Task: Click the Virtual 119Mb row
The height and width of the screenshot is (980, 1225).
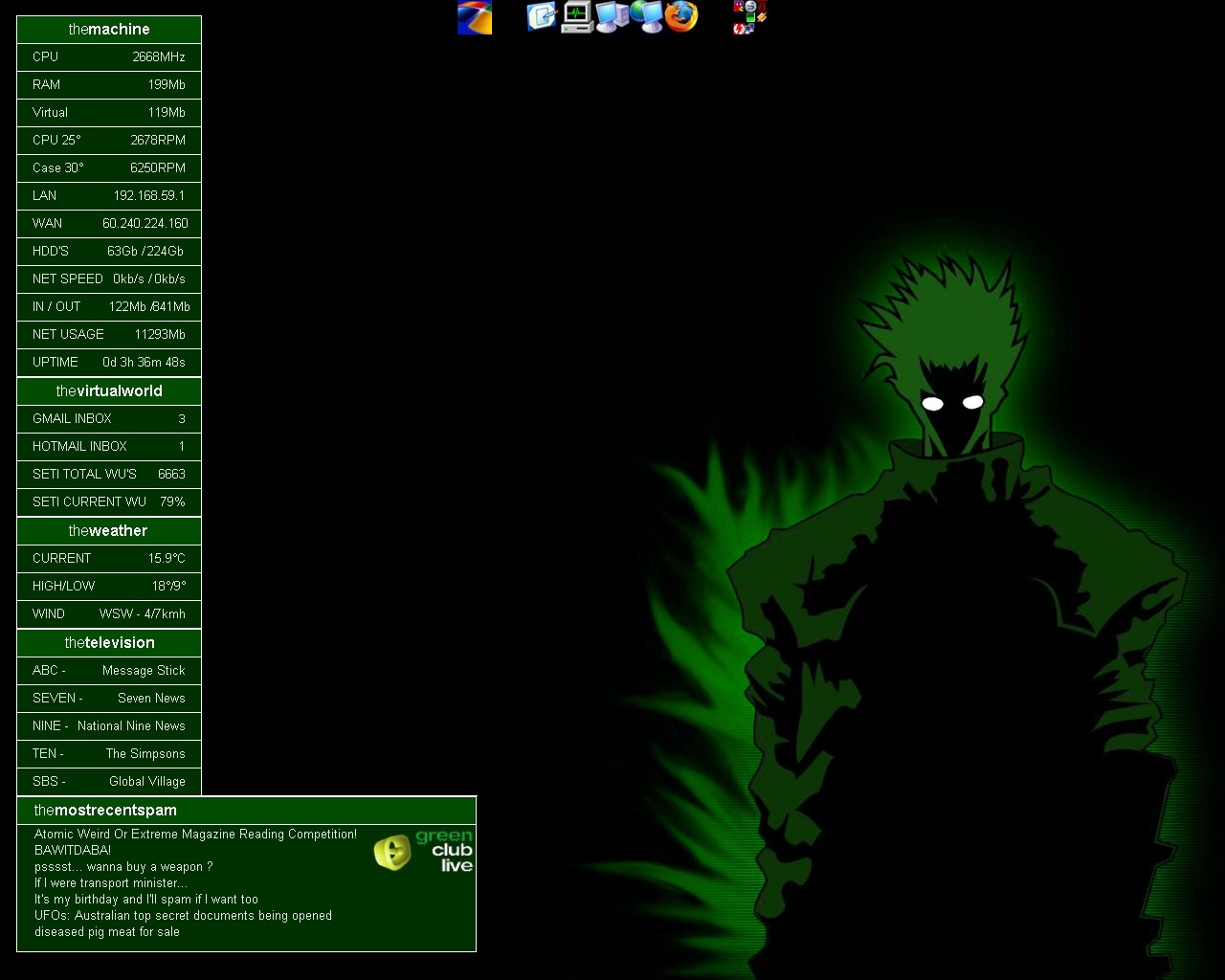Action: pyautogui.click(x=109, y=113)
